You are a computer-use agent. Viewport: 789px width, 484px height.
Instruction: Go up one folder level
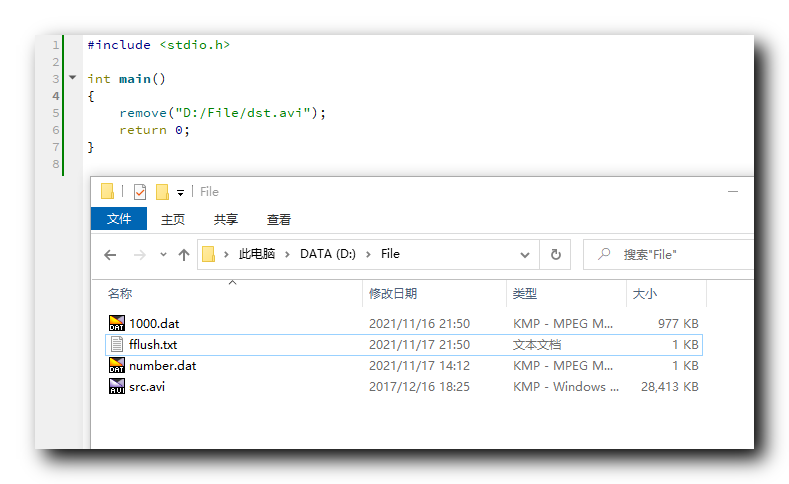(x=184, y=255)
